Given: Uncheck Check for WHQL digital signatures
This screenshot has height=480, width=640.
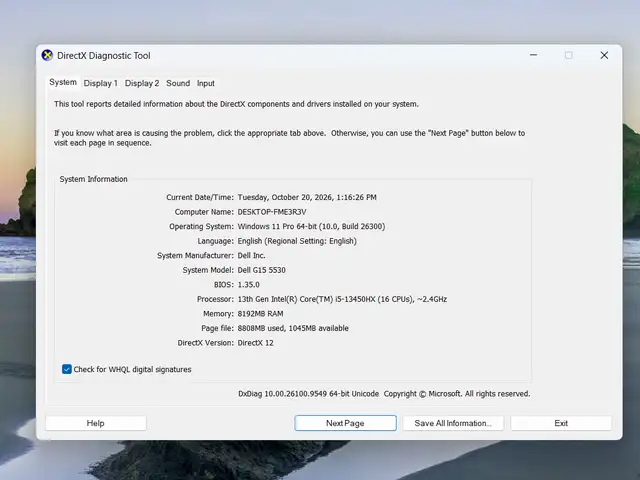Looking at the screenshot, I should [67, 369].
